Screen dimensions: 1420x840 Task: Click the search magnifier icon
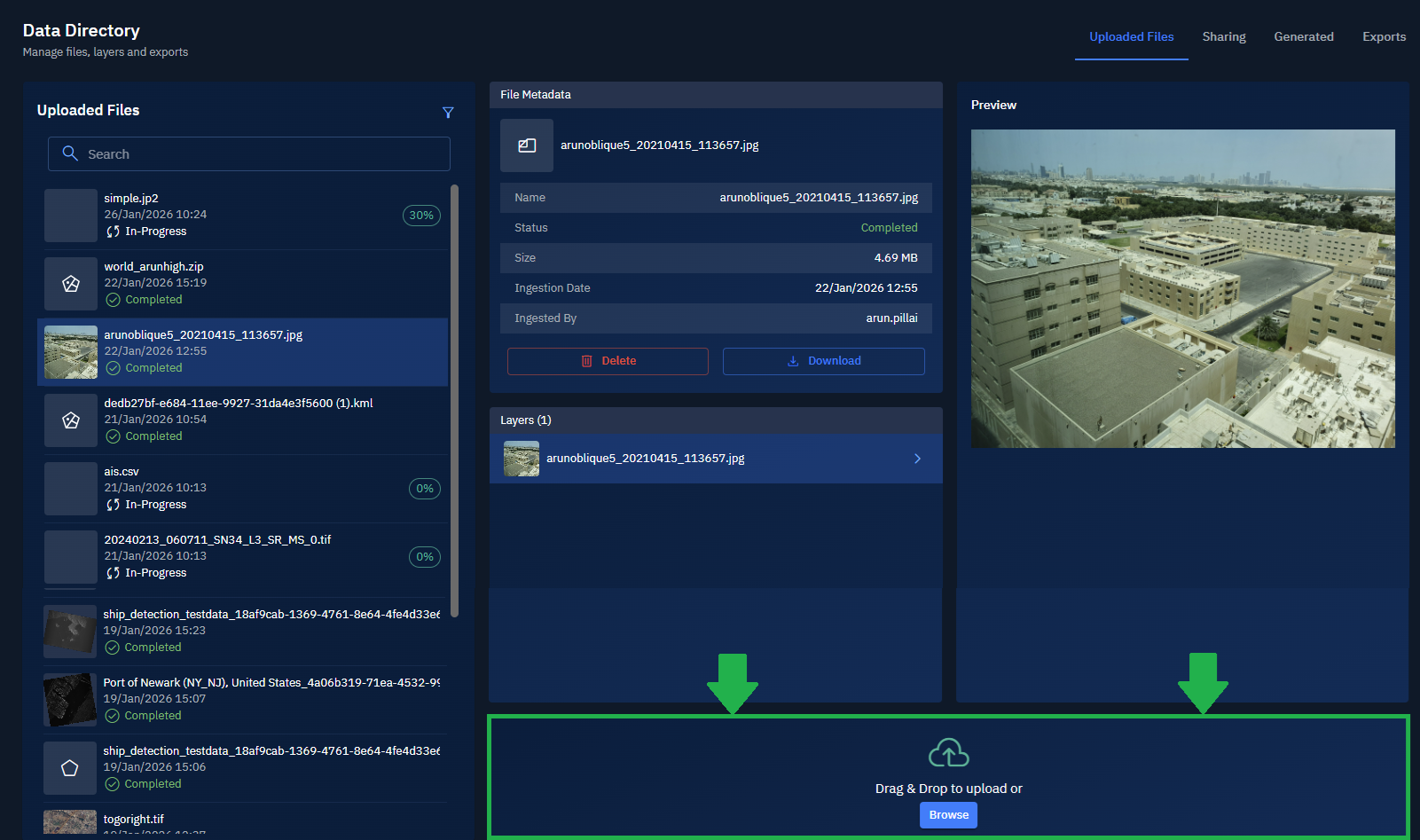70,153
